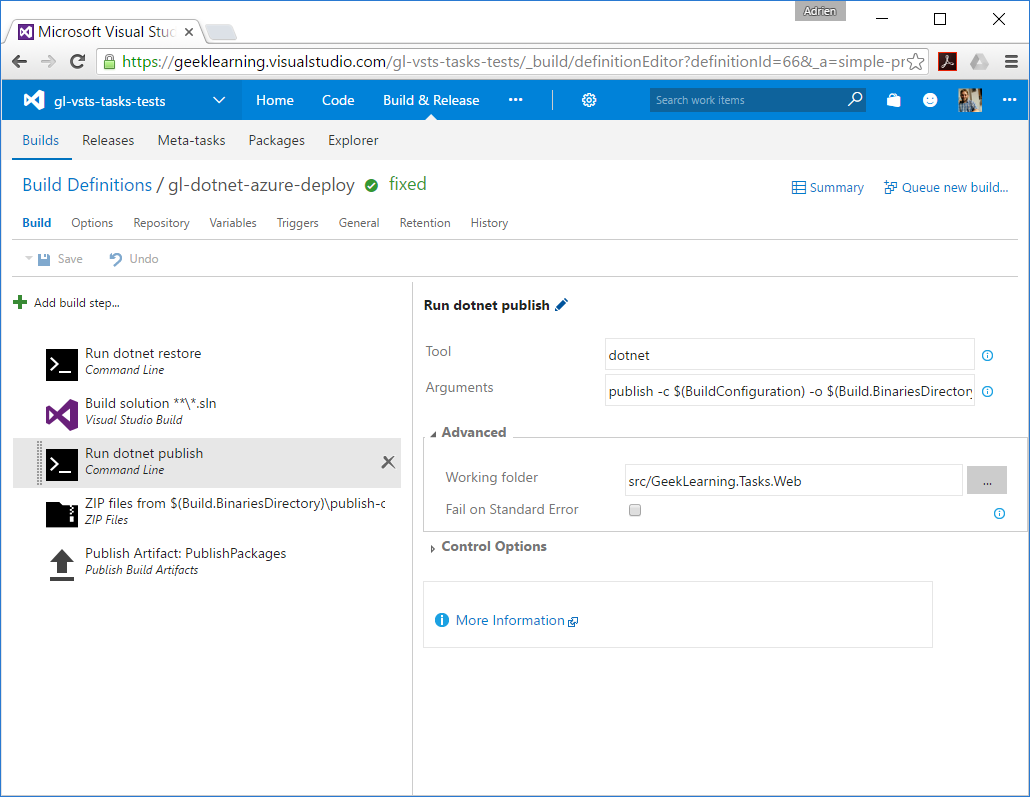Screen dimensions: 1030x797
Task: Open the Variables tab
Action: click(233, 223)
